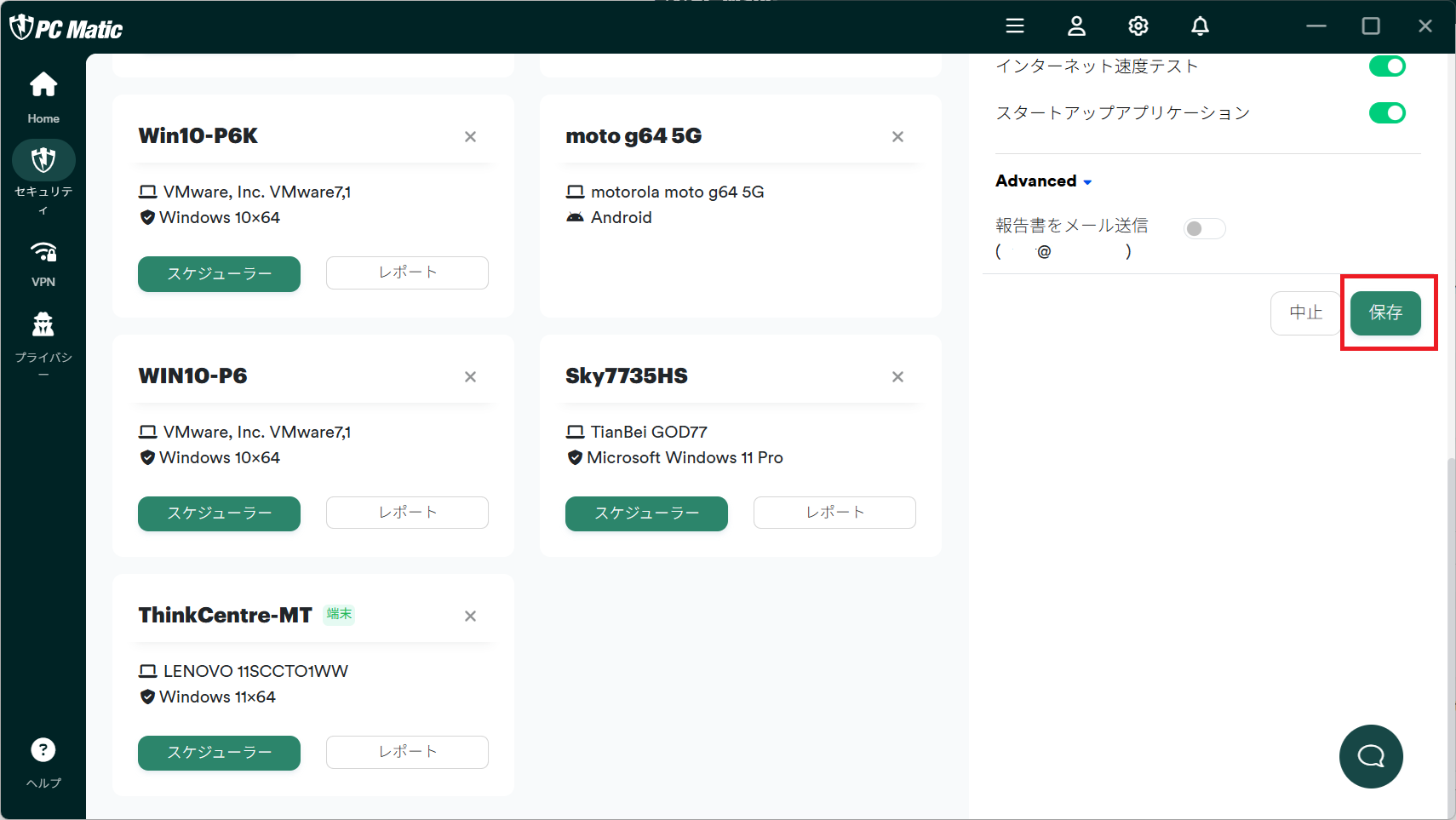
Task: Open レポート for ThinkCentre-MT
Action: coord(407,752)
